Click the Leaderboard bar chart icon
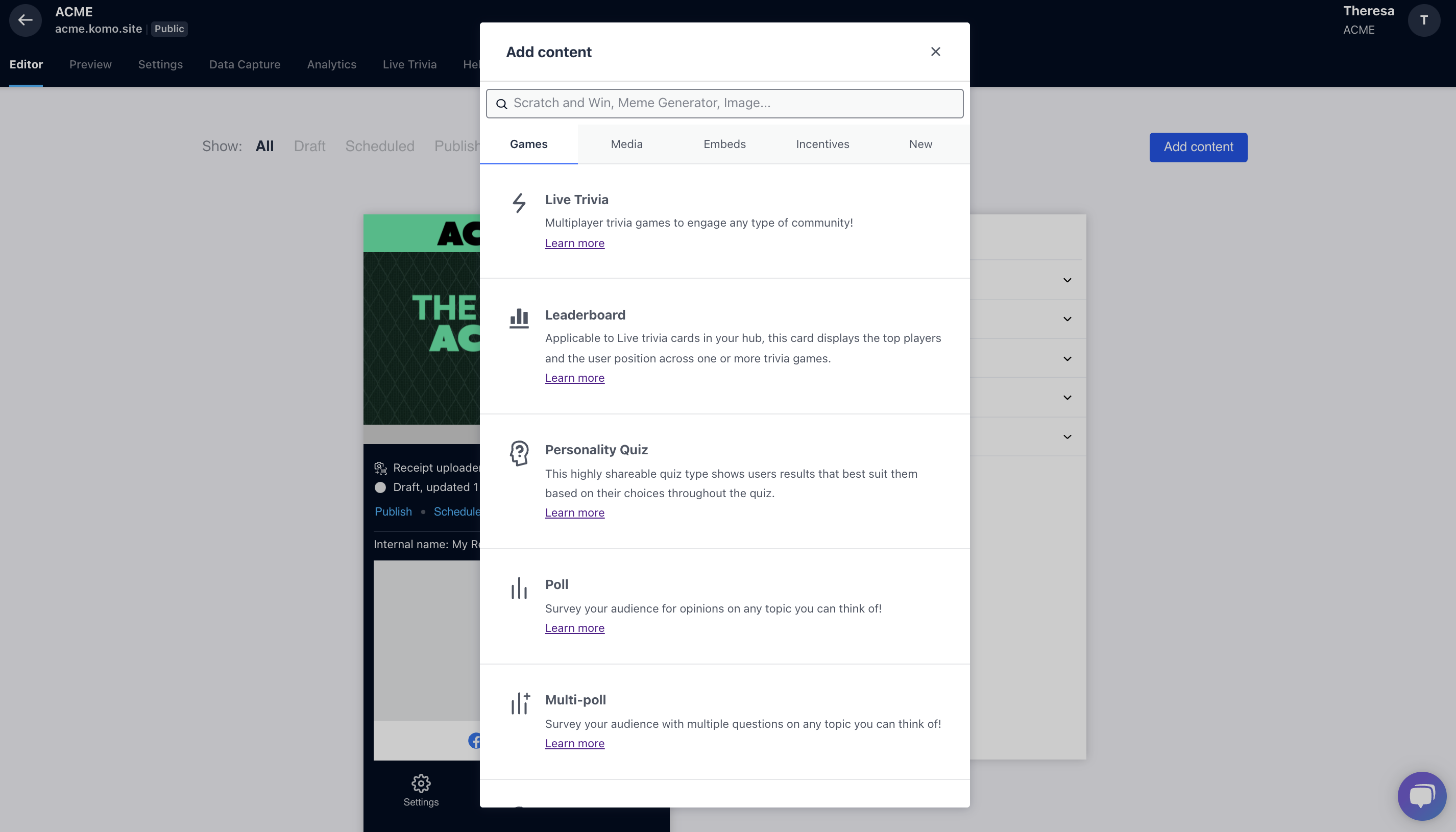The image size is (1456, 832). pos(519,319)
